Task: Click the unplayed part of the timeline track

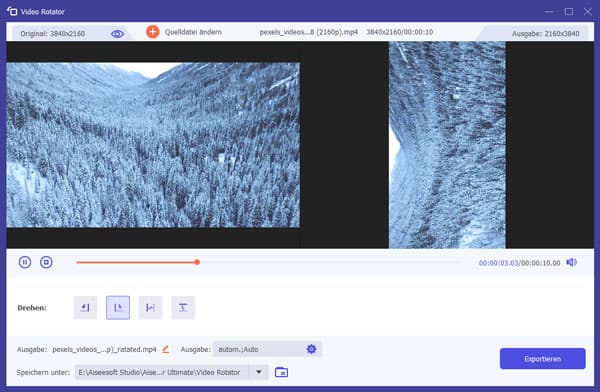Action: click(329, 262)
